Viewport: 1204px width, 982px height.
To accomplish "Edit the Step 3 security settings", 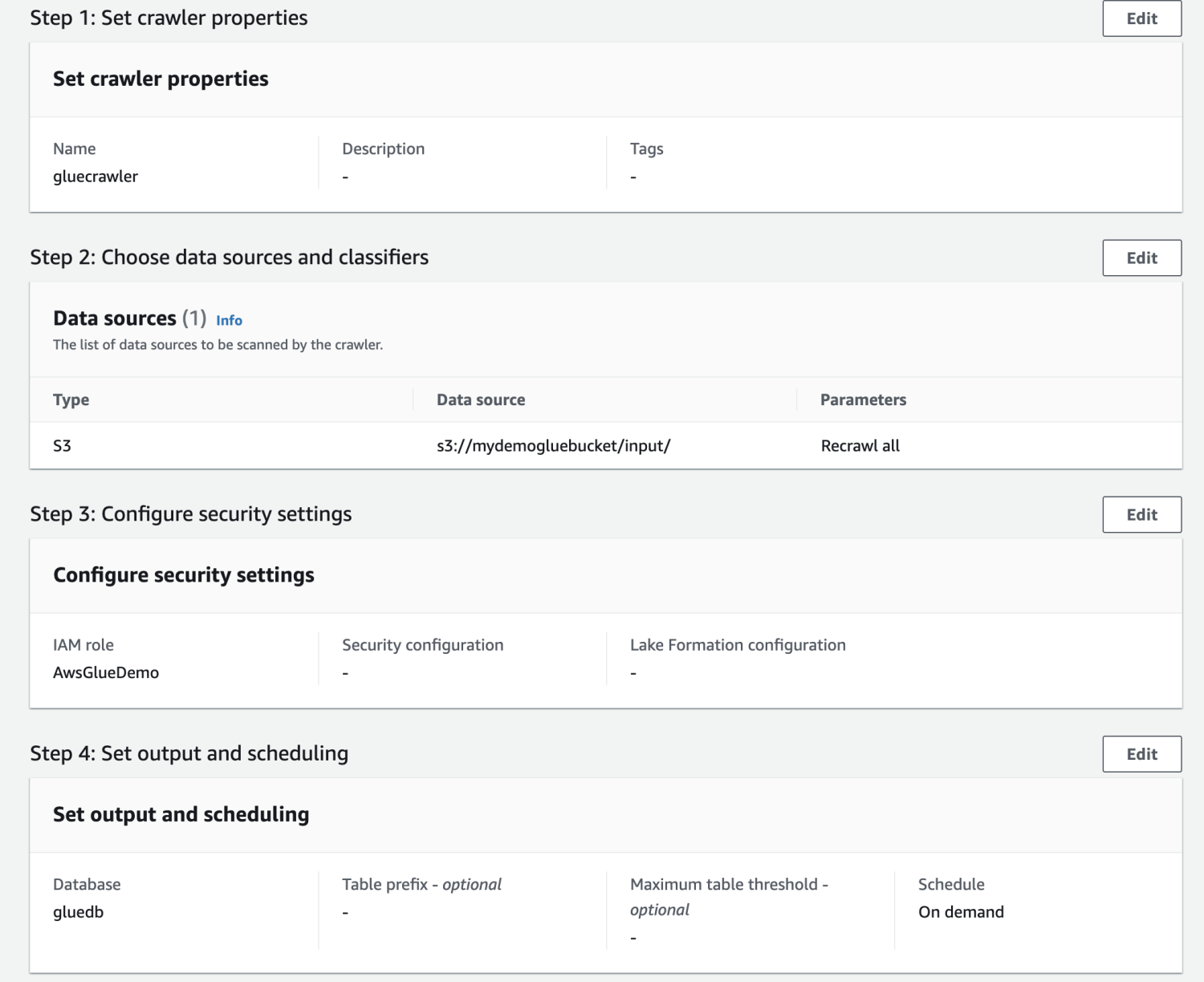I will pos(1141,514).
